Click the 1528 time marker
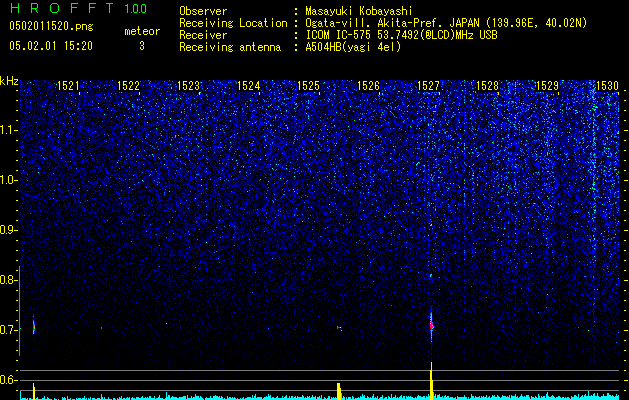Image resolution: width=629 pixels, height=400 pixels. pyautogui.click(x=487, y=86)
